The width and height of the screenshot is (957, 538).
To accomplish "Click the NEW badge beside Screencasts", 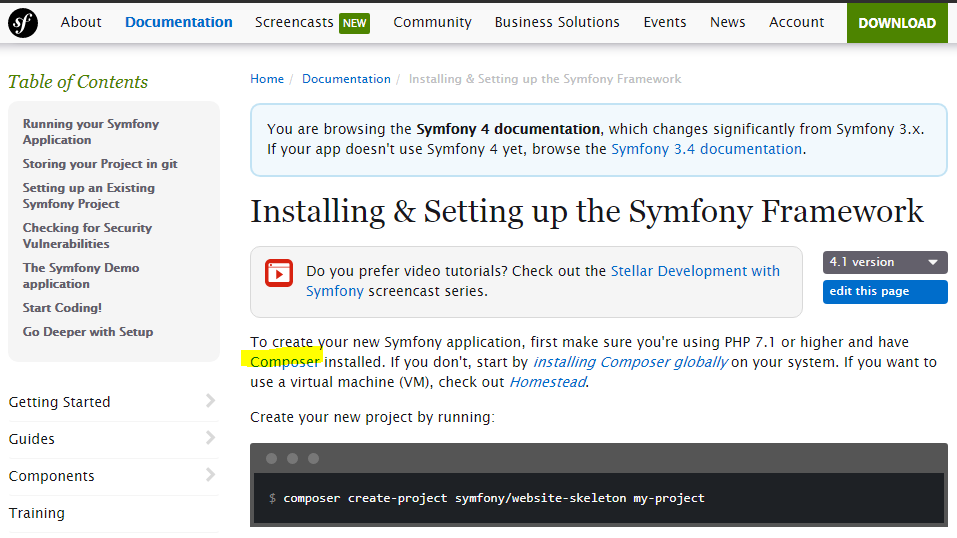I will tap(354, 22).
